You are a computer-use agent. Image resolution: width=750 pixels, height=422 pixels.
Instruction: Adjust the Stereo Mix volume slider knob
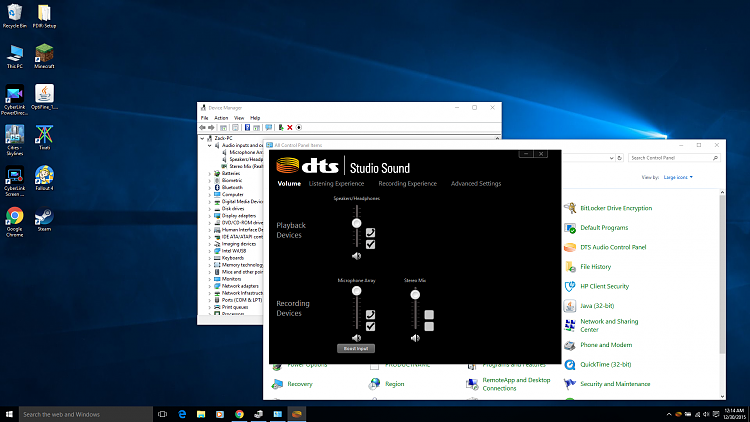pyautogui.click(x=415, y=295)
